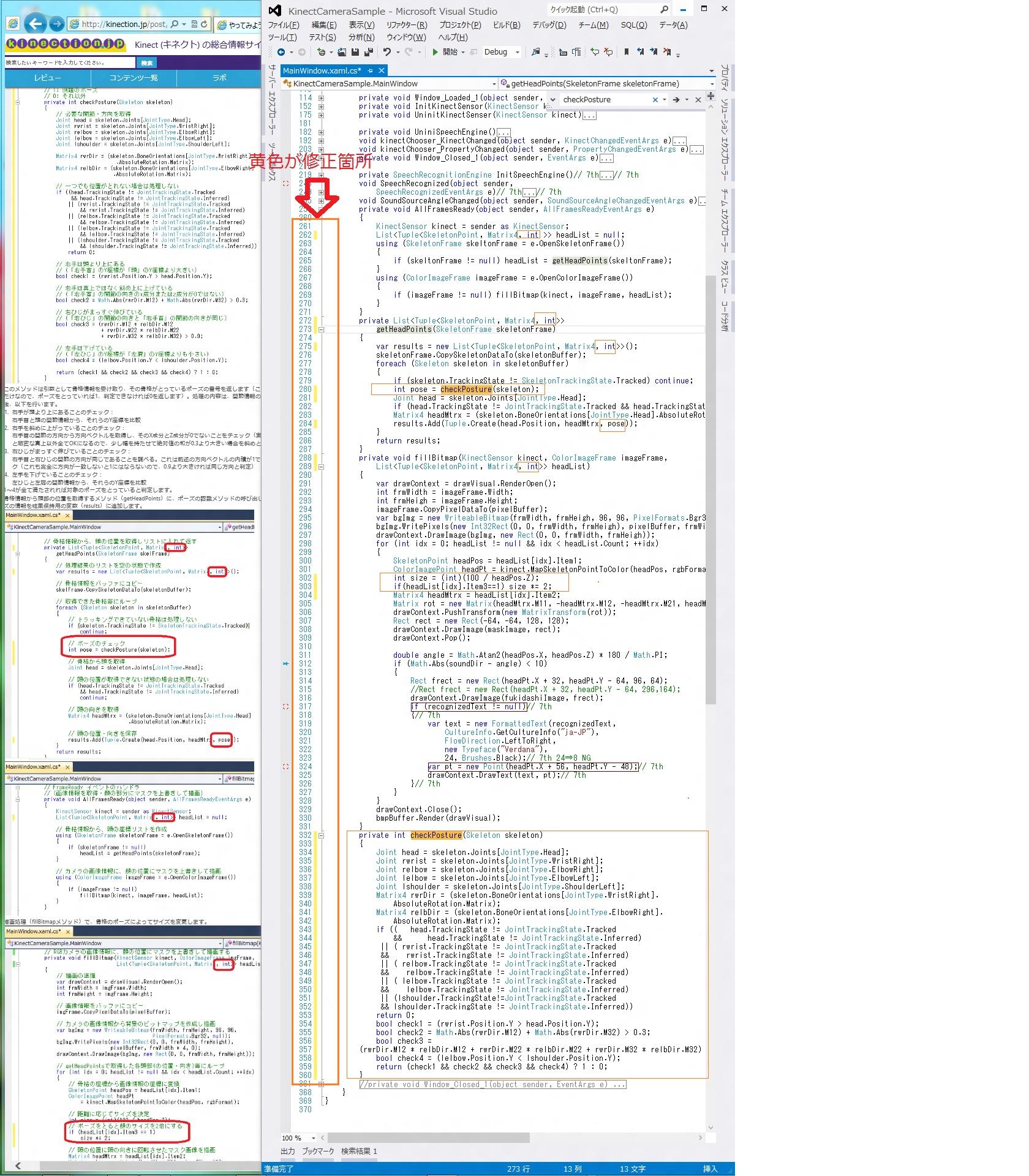The width and height of the screenshot is (1029, 1176).
Task: Start debugging with the green 開始 button
Action: pyautogui.click(x=445, y=52)
